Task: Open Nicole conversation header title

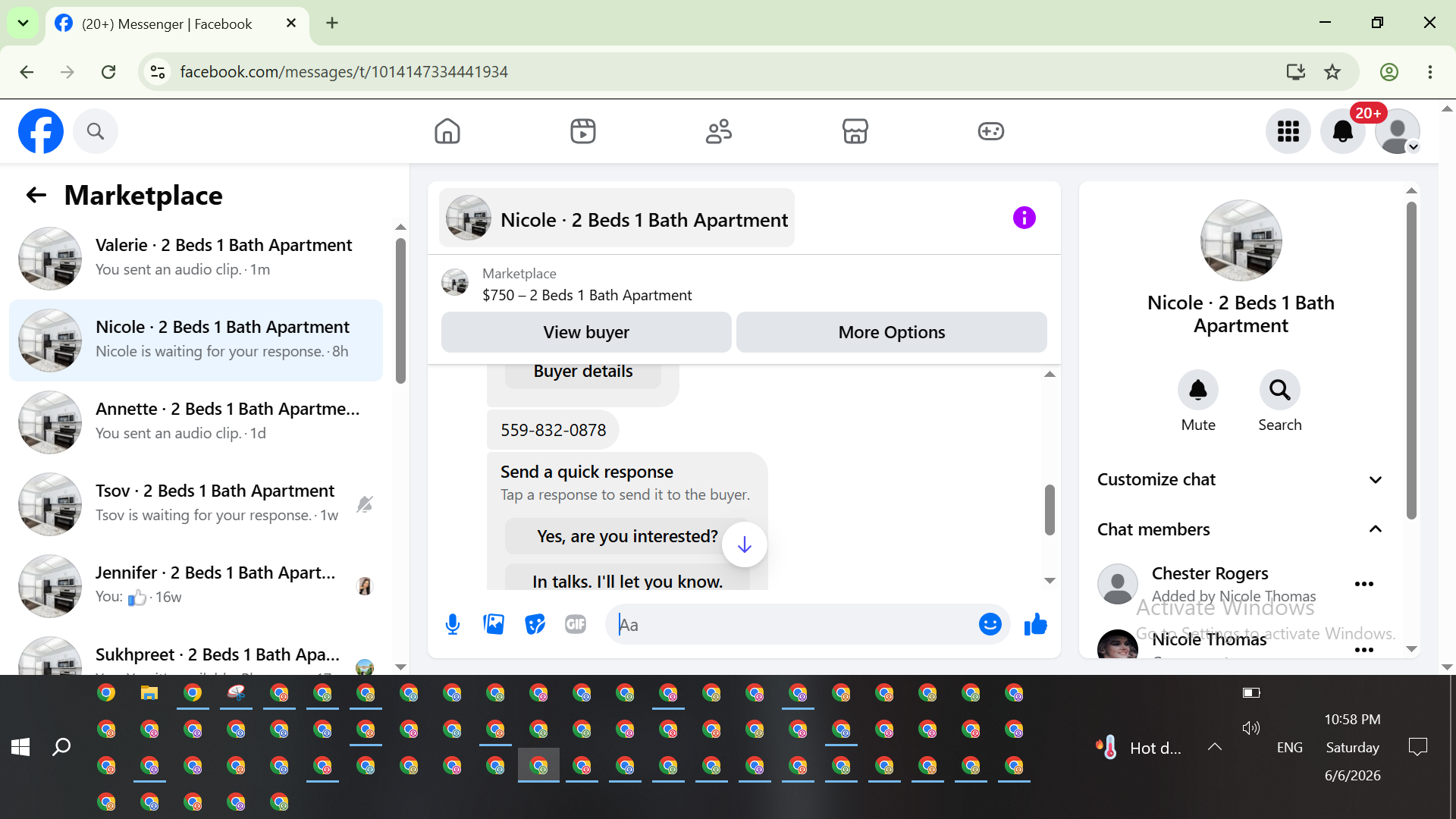Action: pyautogui.click(x=617, y=218)
